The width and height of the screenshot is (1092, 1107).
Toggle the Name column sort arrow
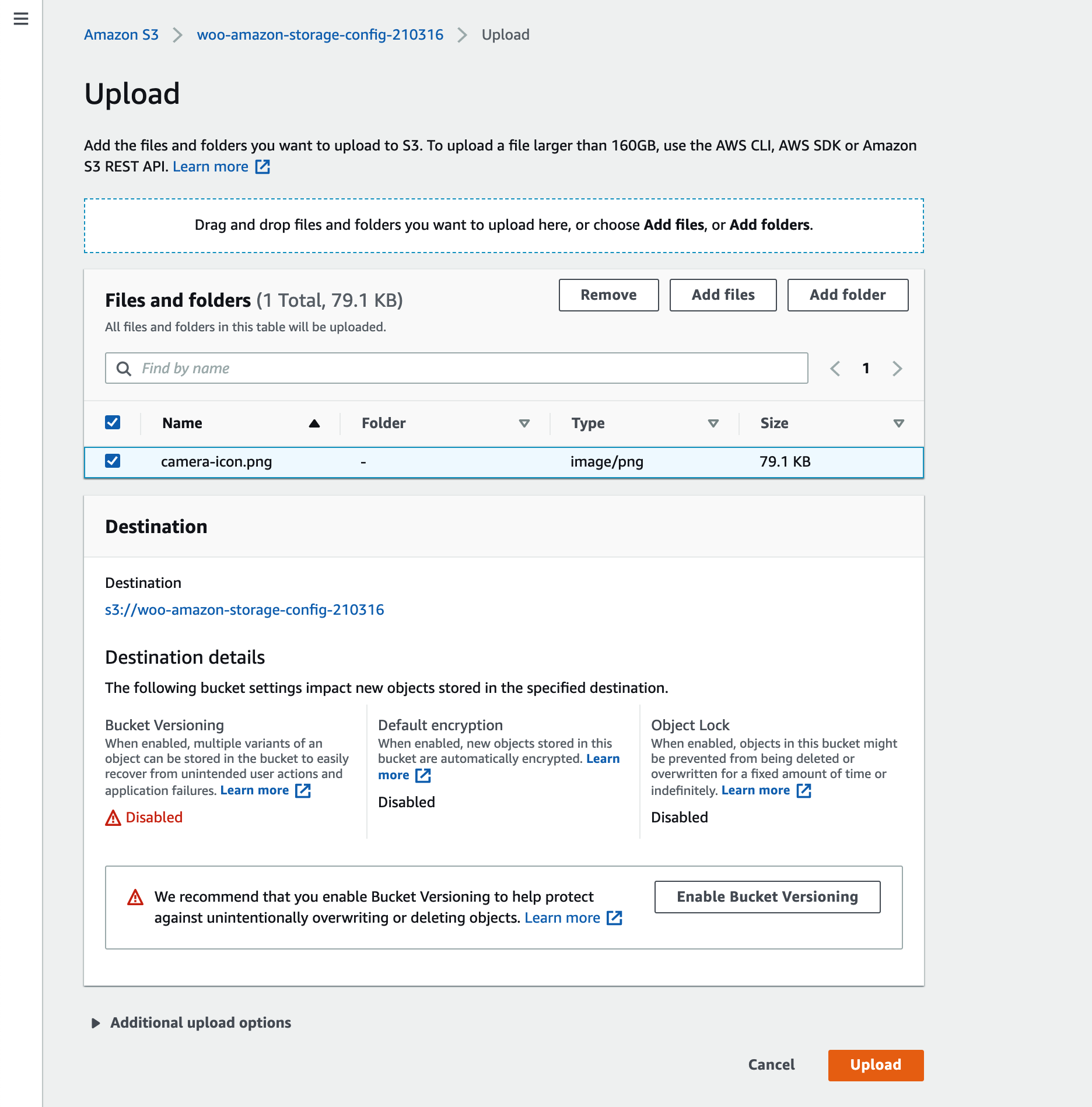point(314,423)
